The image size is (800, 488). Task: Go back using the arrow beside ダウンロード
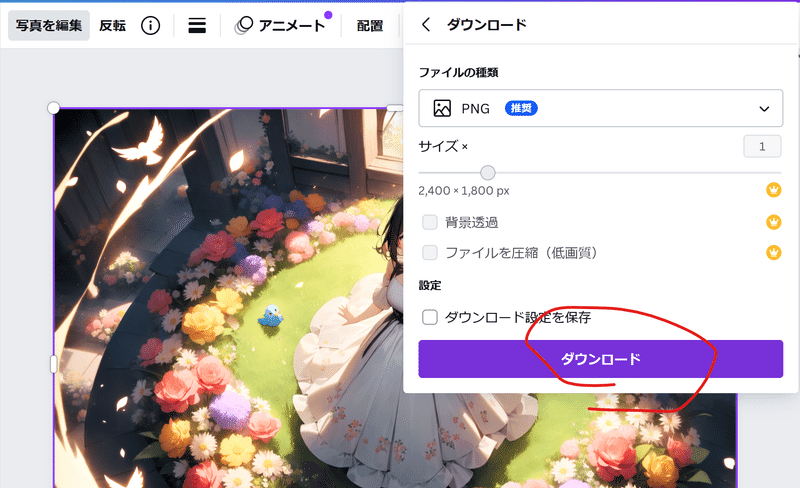click(426, 24)
